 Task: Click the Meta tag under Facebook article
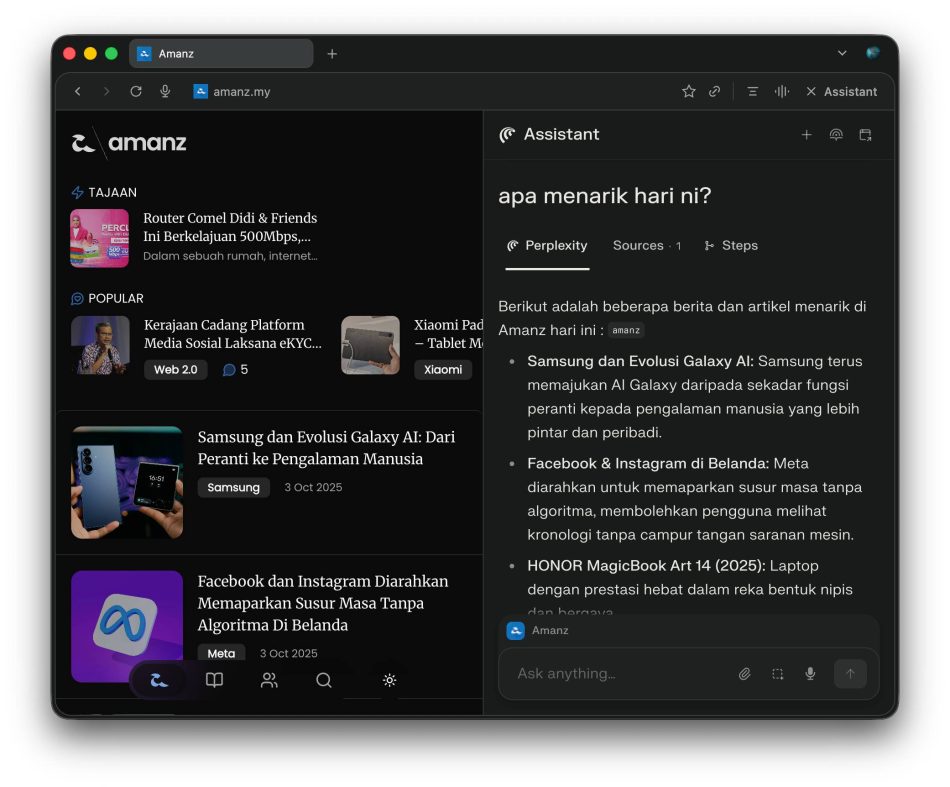click(x=221, y=653)
